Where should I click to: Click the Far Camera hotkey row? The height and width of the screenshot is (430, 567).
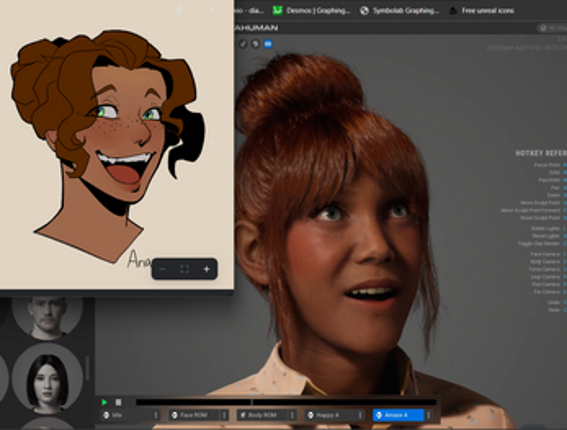click(550, 291)
